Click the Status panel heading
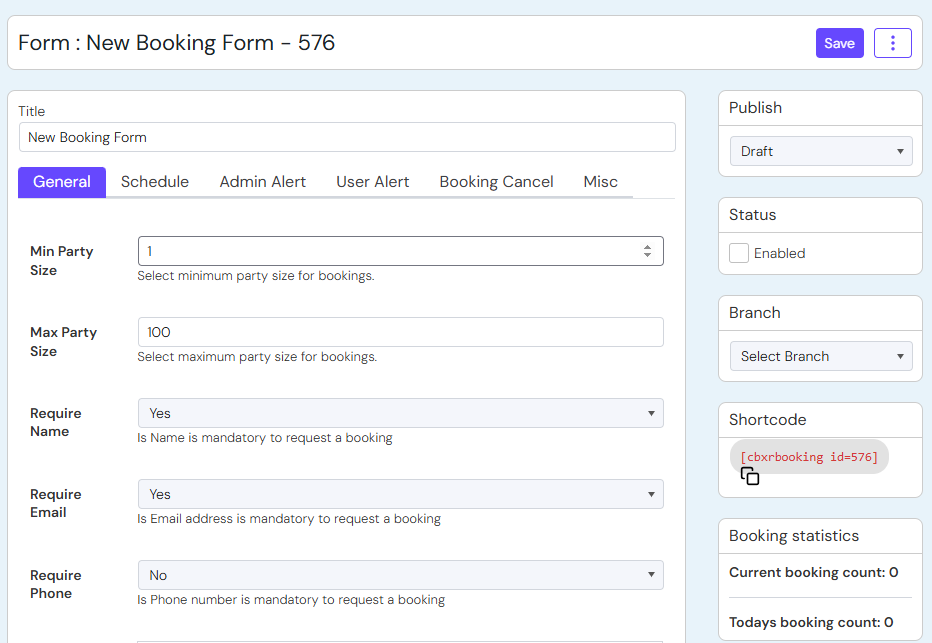This screenshot has height=643, width=932. pos(752,215)
